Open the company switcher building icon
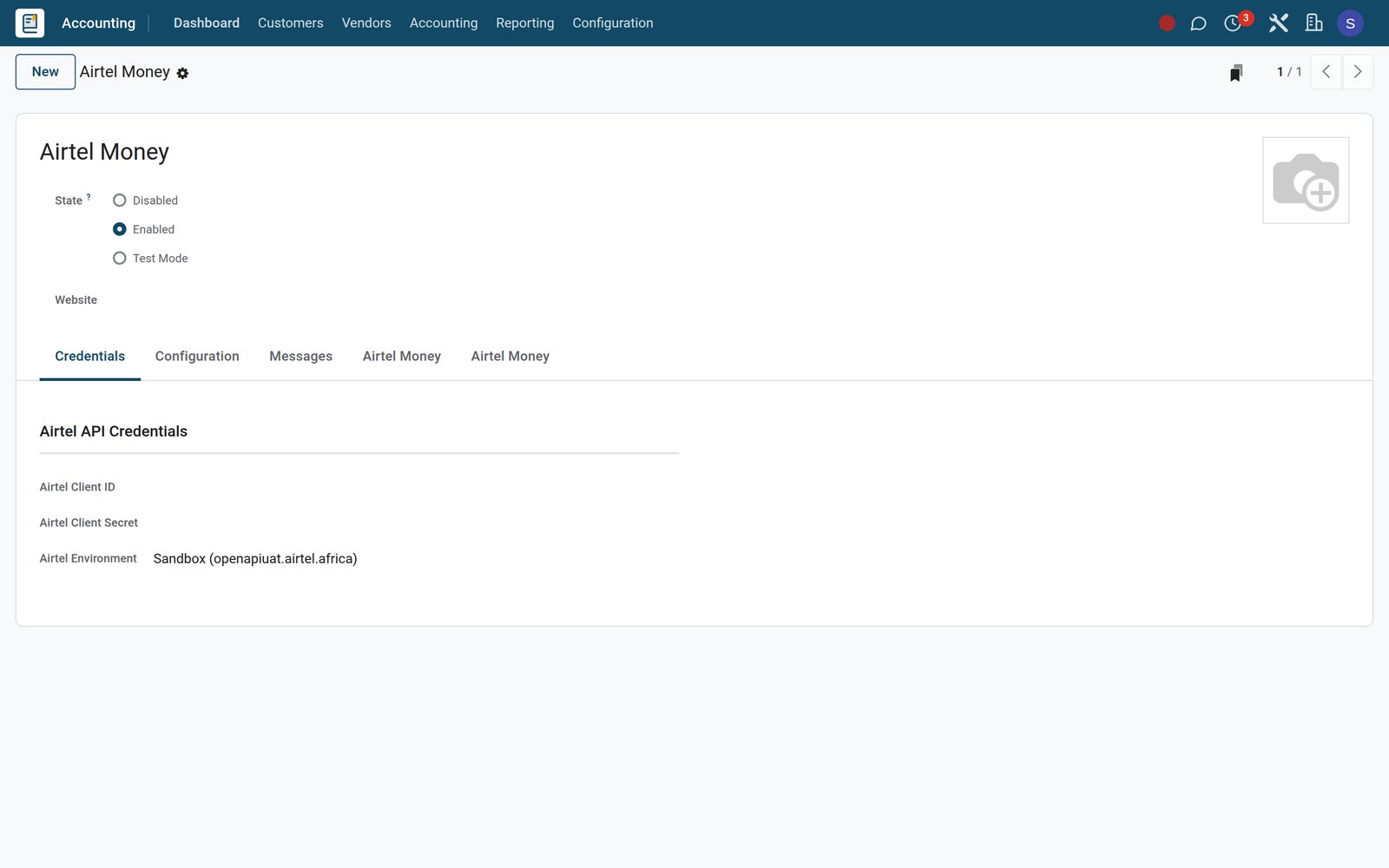The image size is (1389, 868). pyautogui.click(x=1313, y=23)
